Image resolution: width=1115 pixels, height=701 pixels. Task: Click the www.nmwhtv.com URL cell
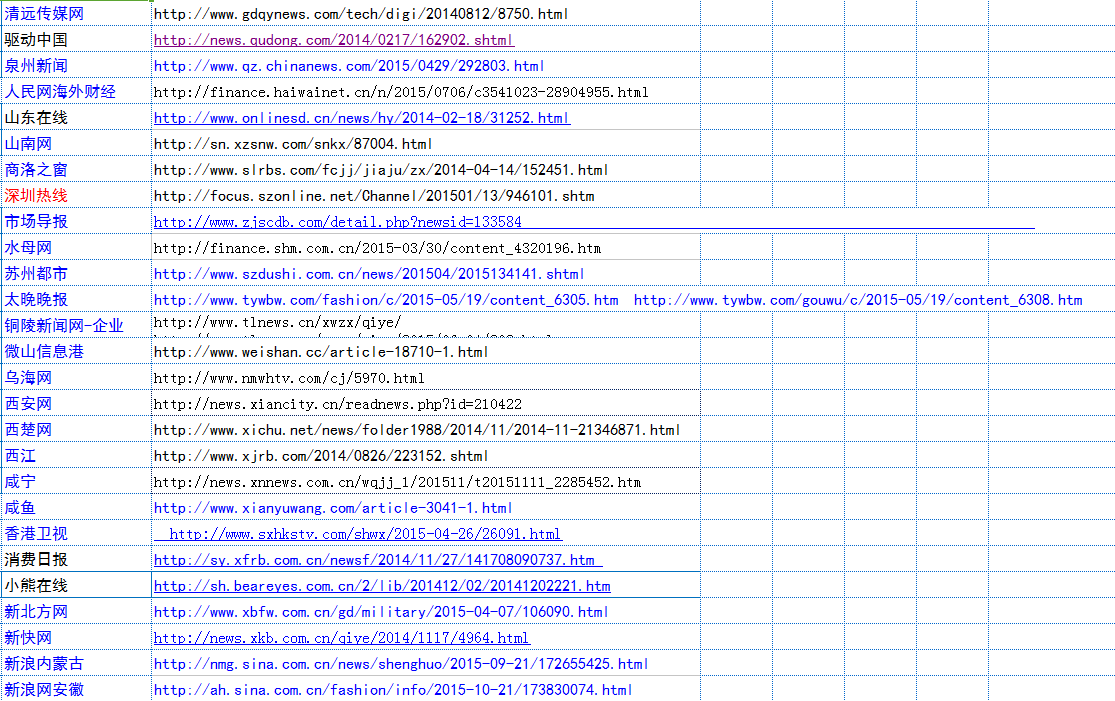pyautogui.click(x=426, y=378)
